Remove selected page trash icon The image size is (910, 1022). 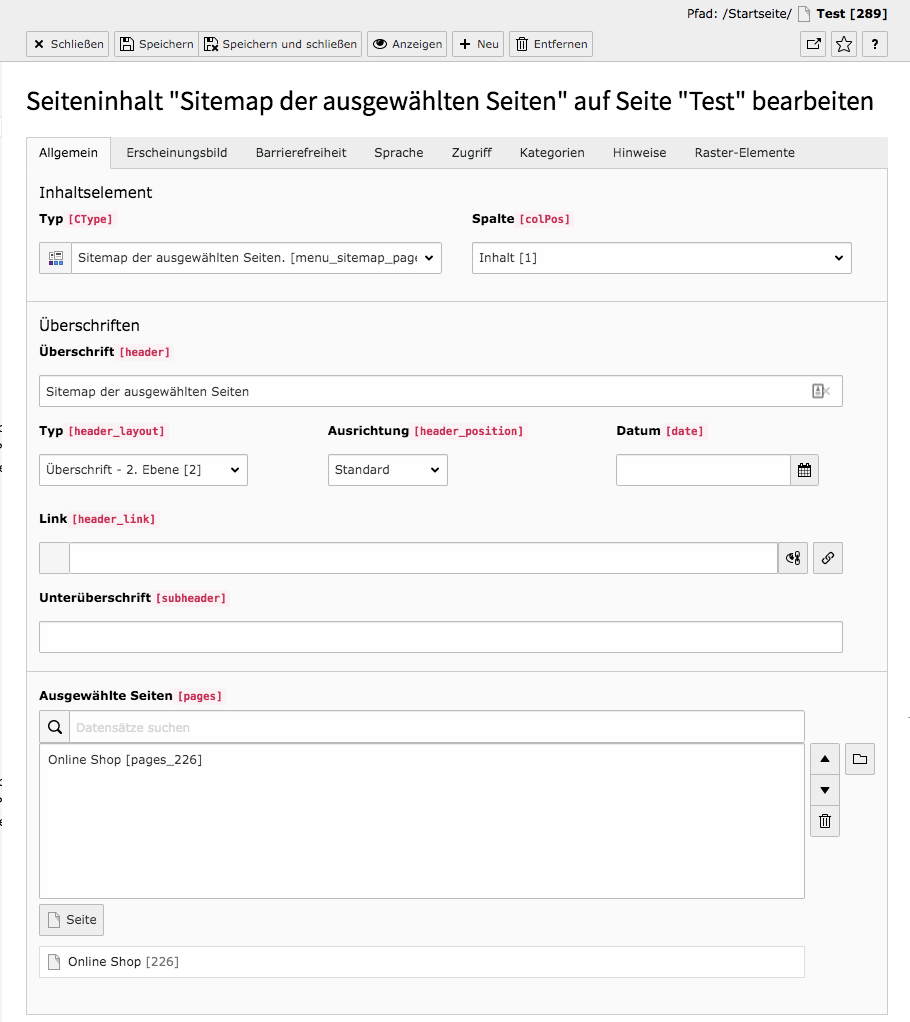tap(825, 821)
